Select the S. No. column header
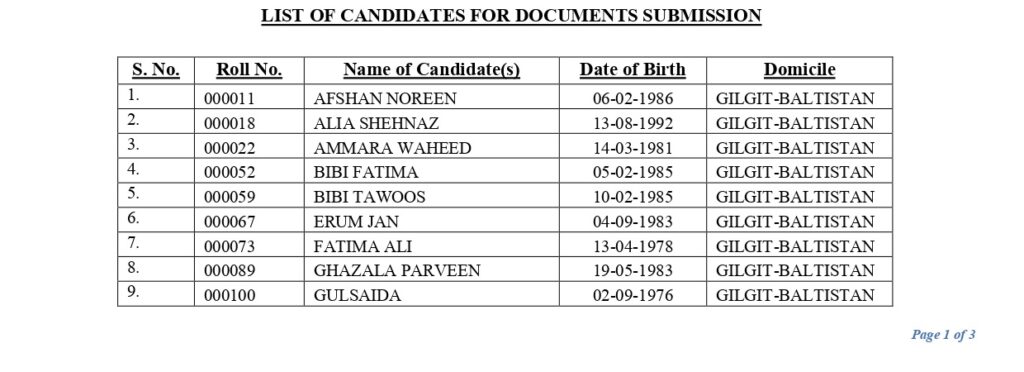 (156, 70)
